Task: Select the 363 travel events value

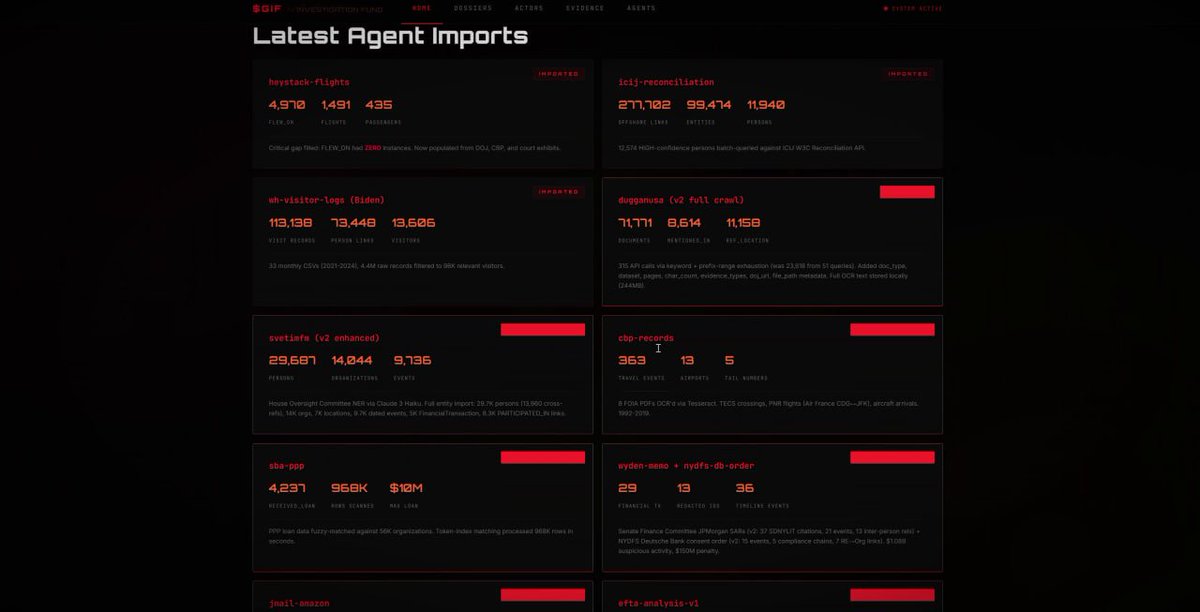Action: point(632,360)
